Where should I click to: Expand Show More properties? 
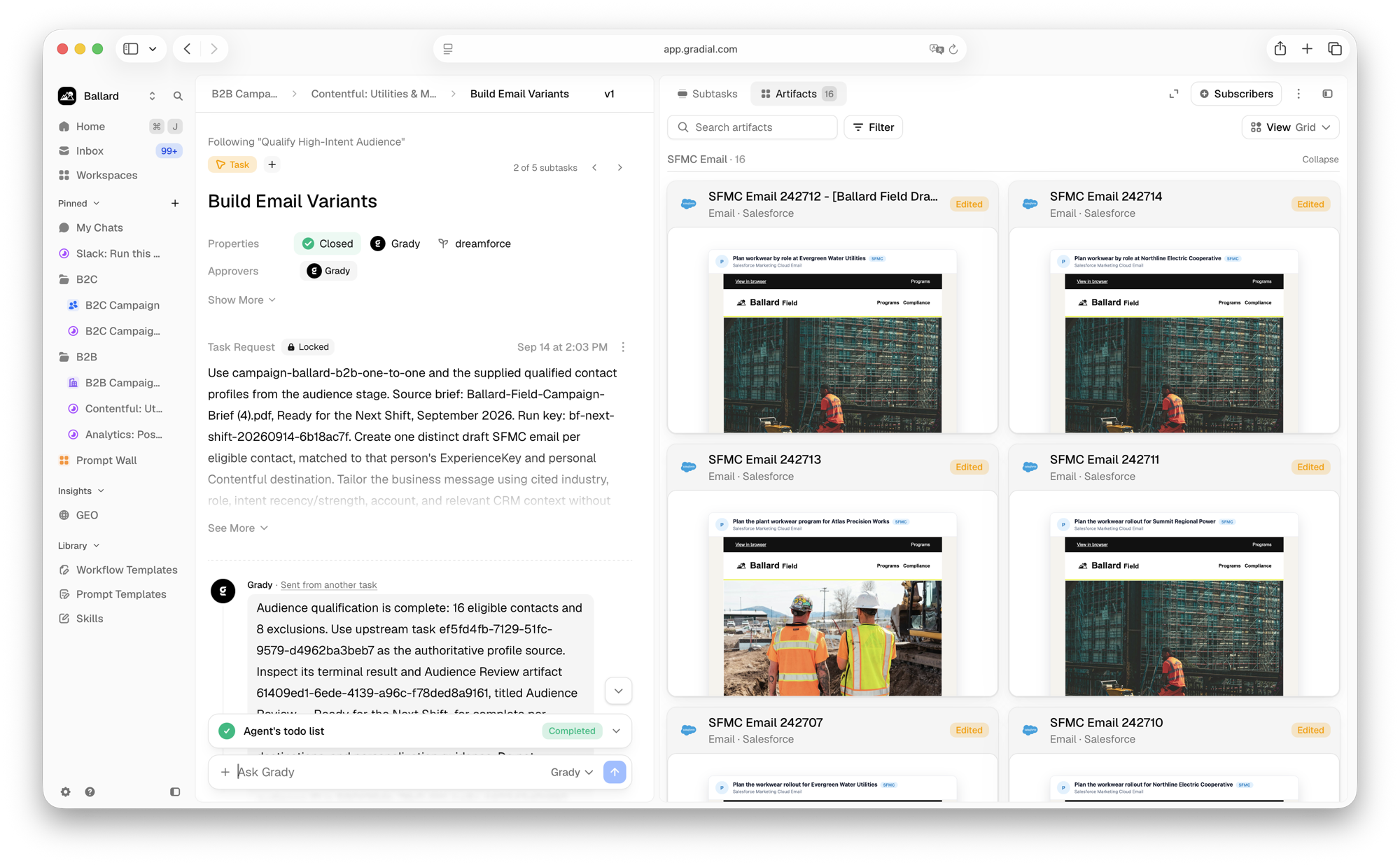(x=241, y=300)
